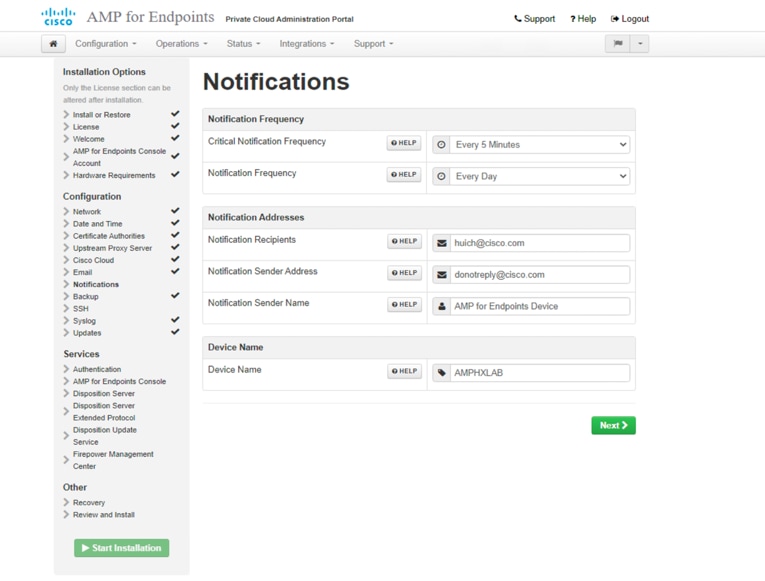Click person icon for Sender Name
Screen dimensions: 765x581
[442, 307]
